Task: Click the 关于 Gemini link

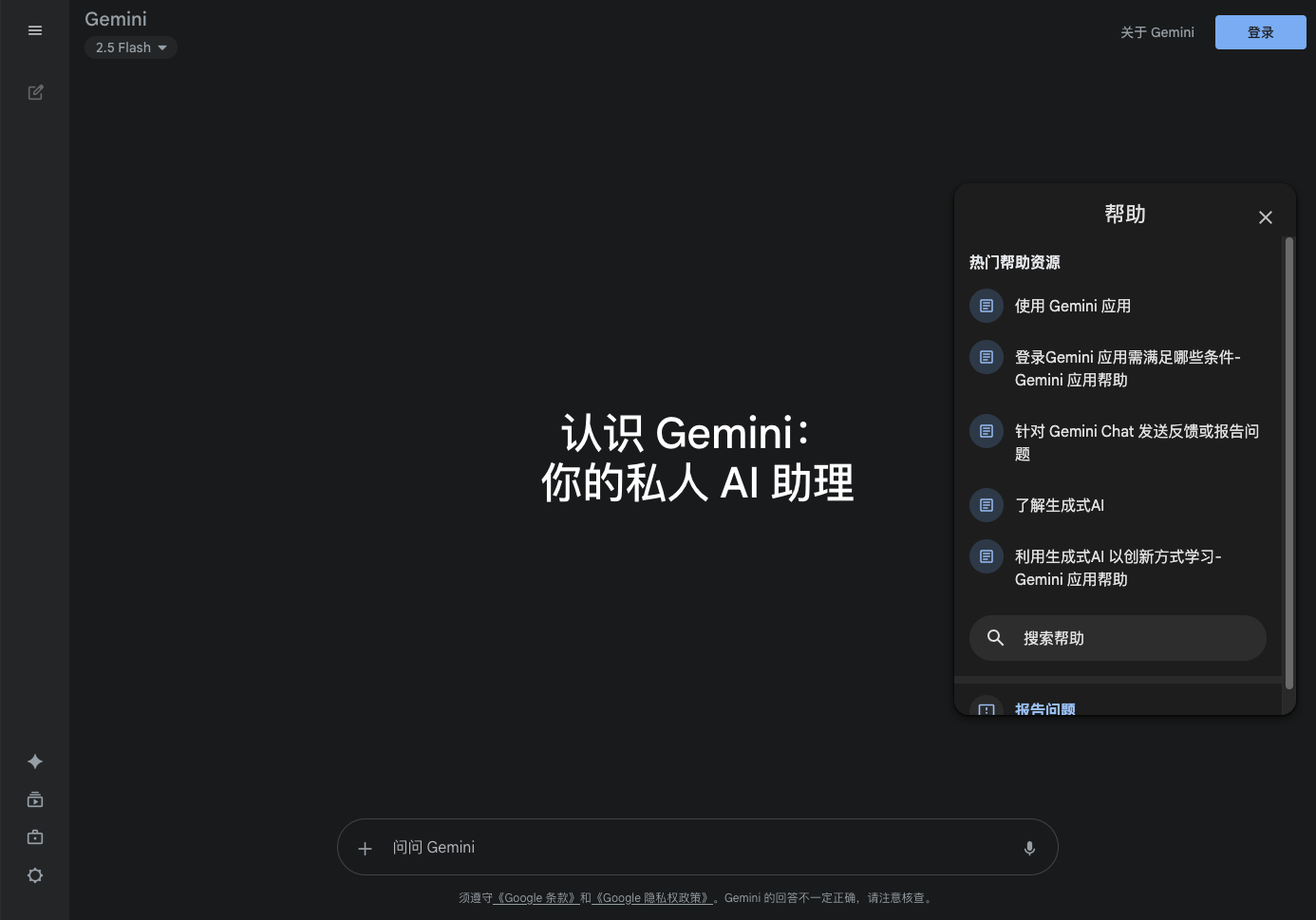Action: (1156, 32)
